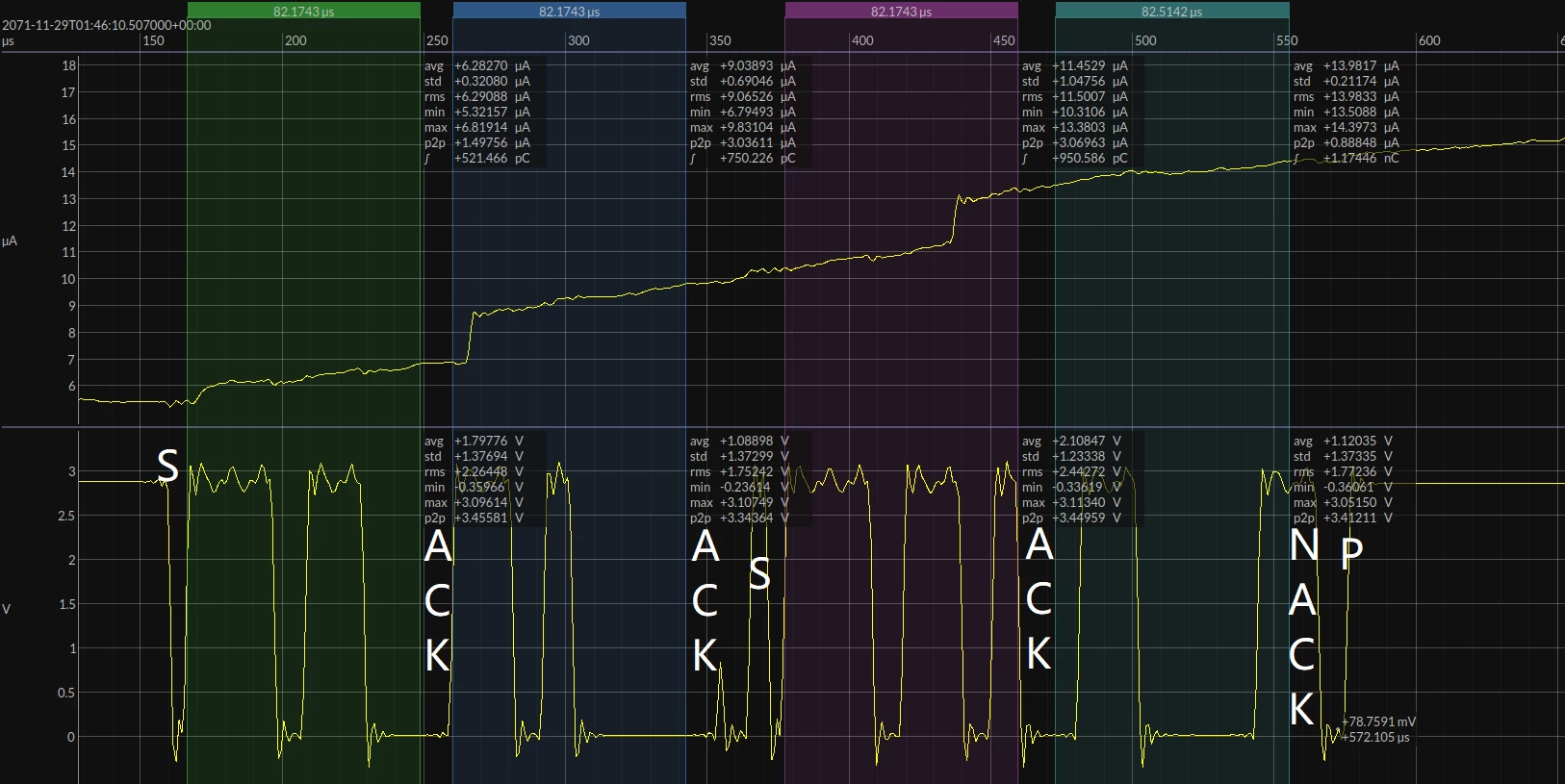This screenshot has width=1565, height=784.
Task: Click the µA unit label of current plot
Action: coord(10,241)
